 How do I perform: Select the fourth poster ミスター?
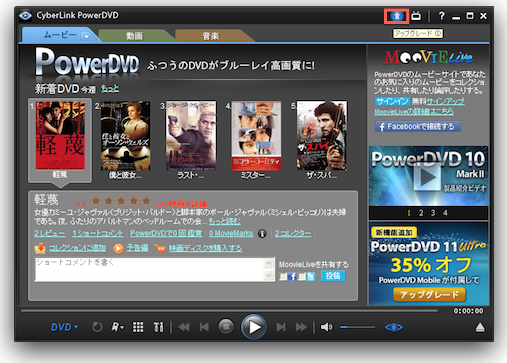click(256, 136)
